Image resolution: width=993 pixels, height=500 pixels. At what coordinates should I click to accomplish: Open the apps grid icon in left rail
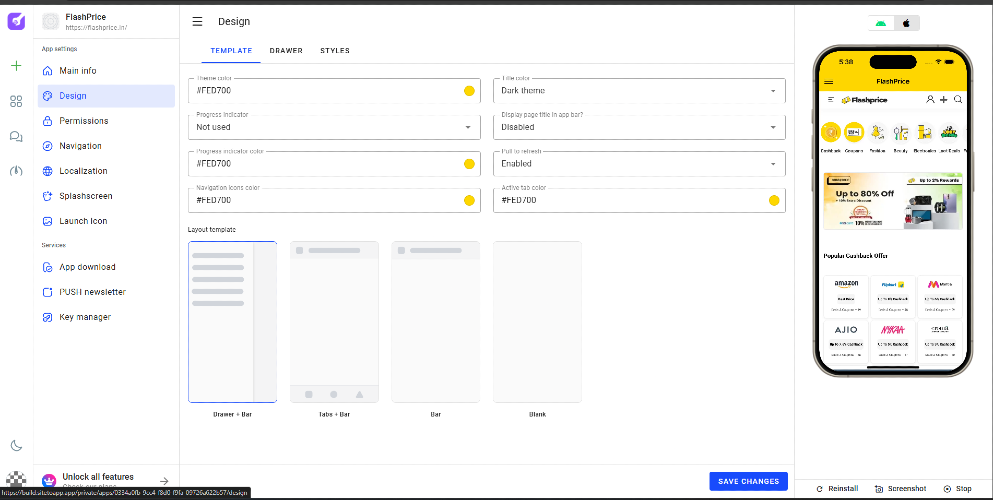16,101
